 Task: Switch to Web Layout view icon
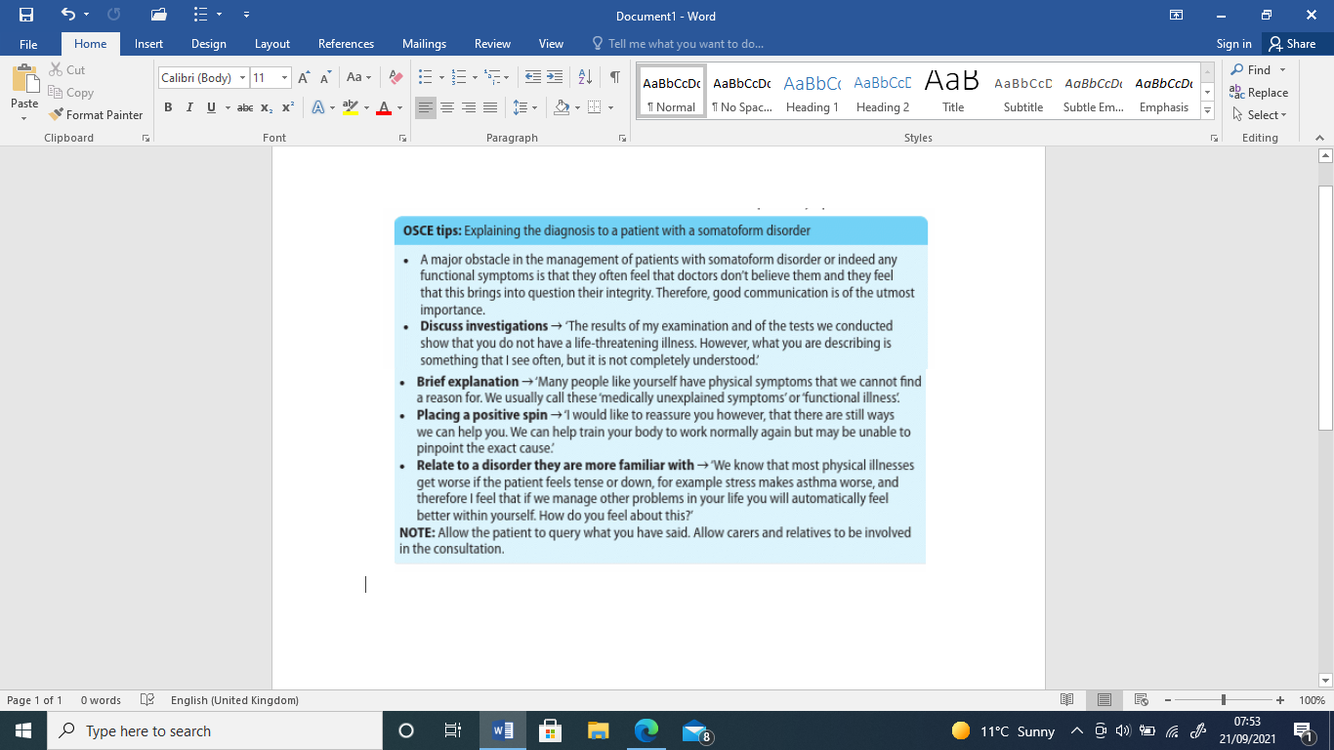1141,700
